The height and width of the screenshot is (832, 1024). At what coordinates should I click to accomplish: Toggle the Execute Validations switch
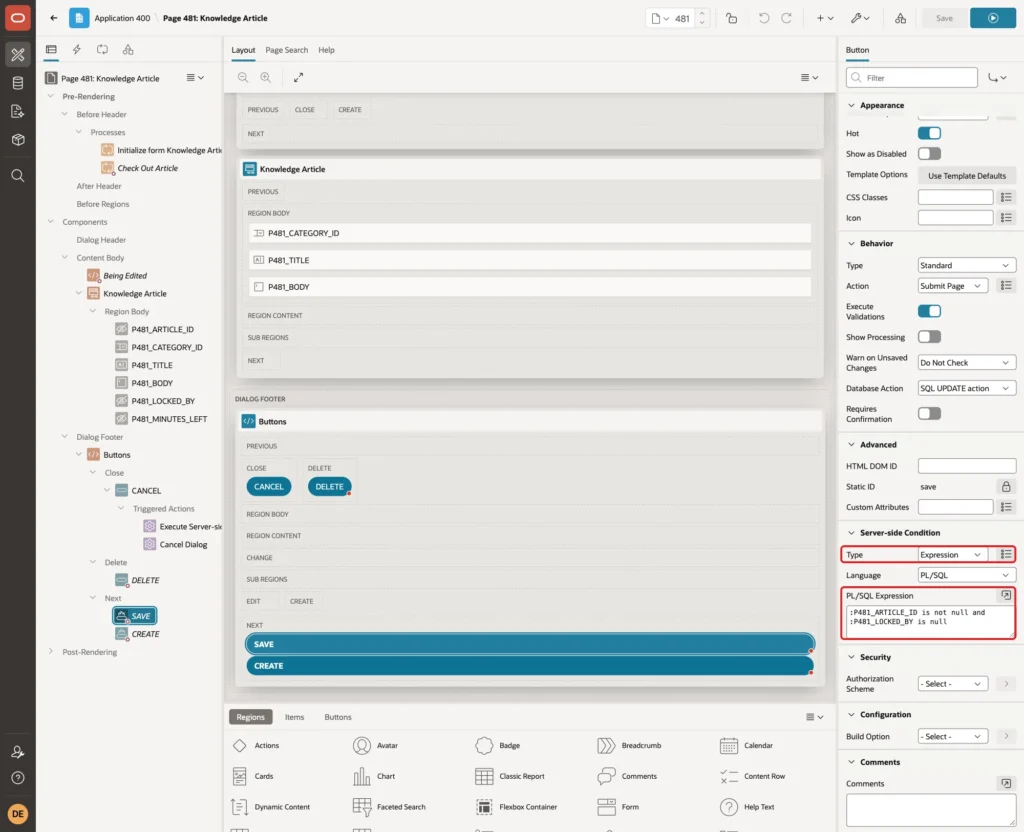[929, 311]
